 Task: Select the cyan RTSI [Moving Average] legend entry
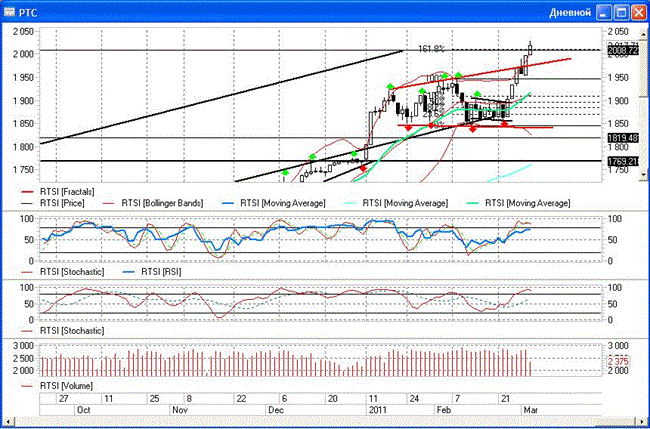point(396,203)
